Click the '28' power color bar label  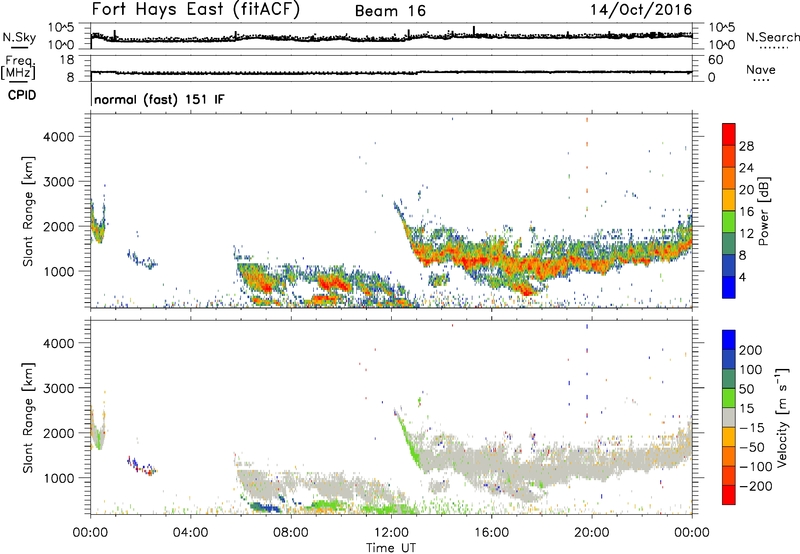coord(746,146)
